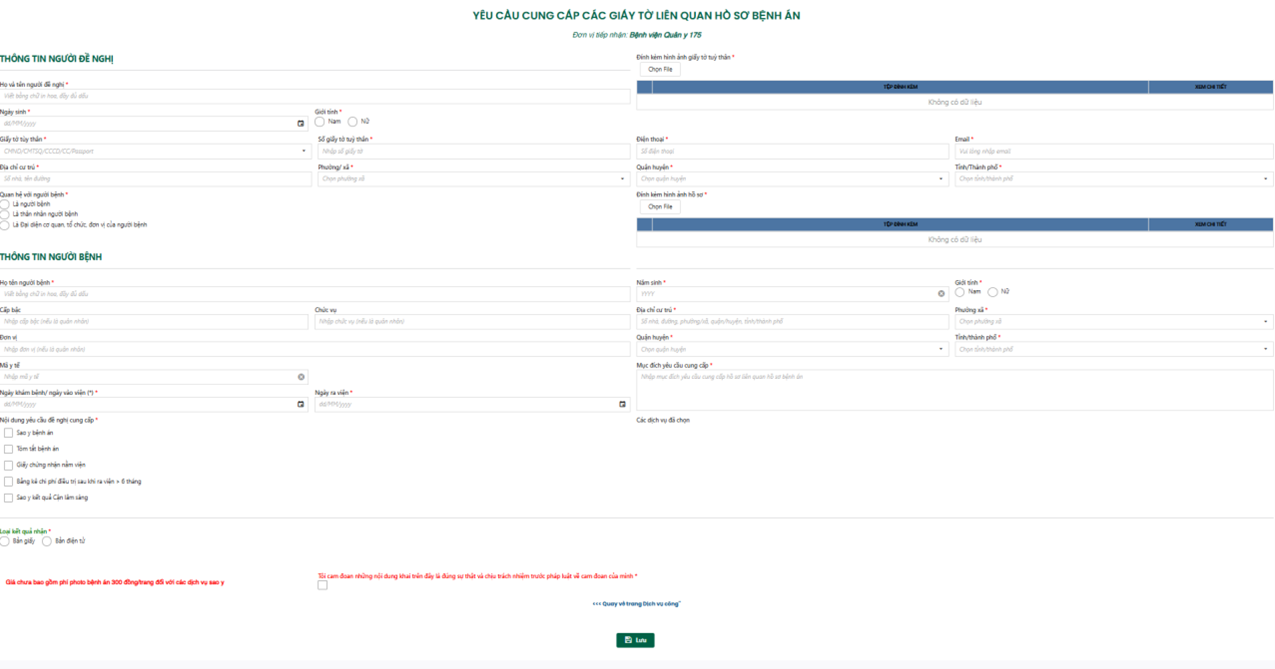Click Chọn File for identity document image

660,70
